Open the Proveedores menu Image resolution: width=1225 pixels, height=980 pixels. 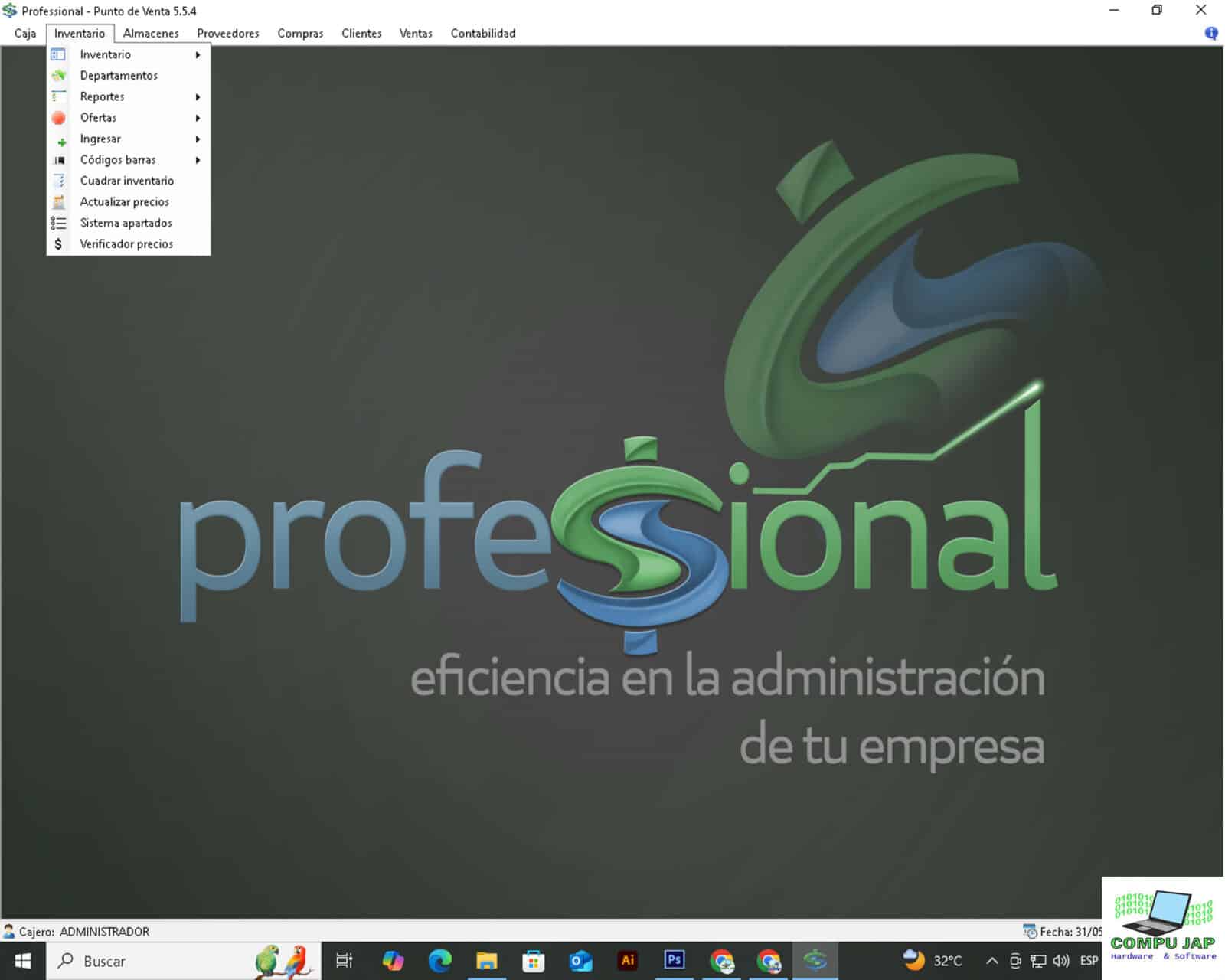[228, 33]
